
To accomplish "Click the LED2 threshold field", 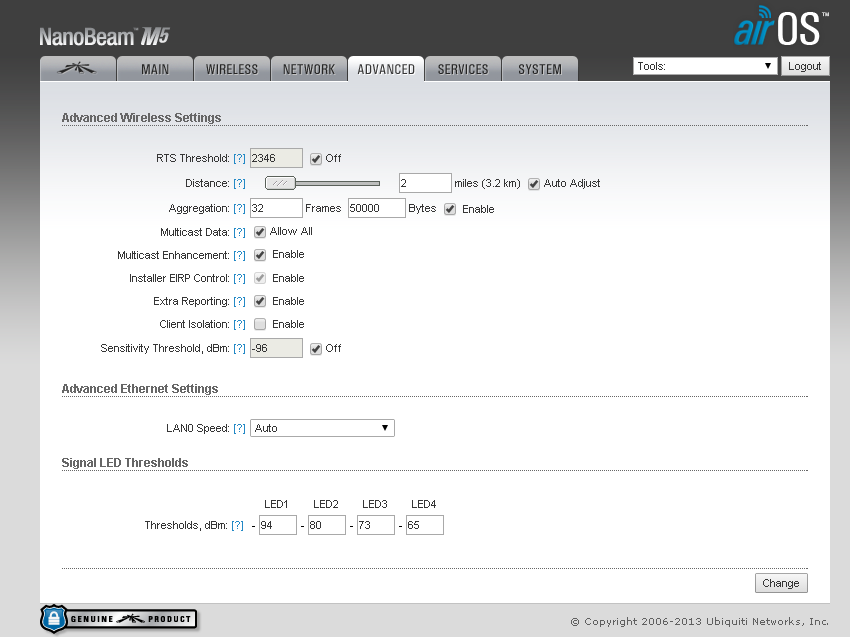I will tap(327, 525).
